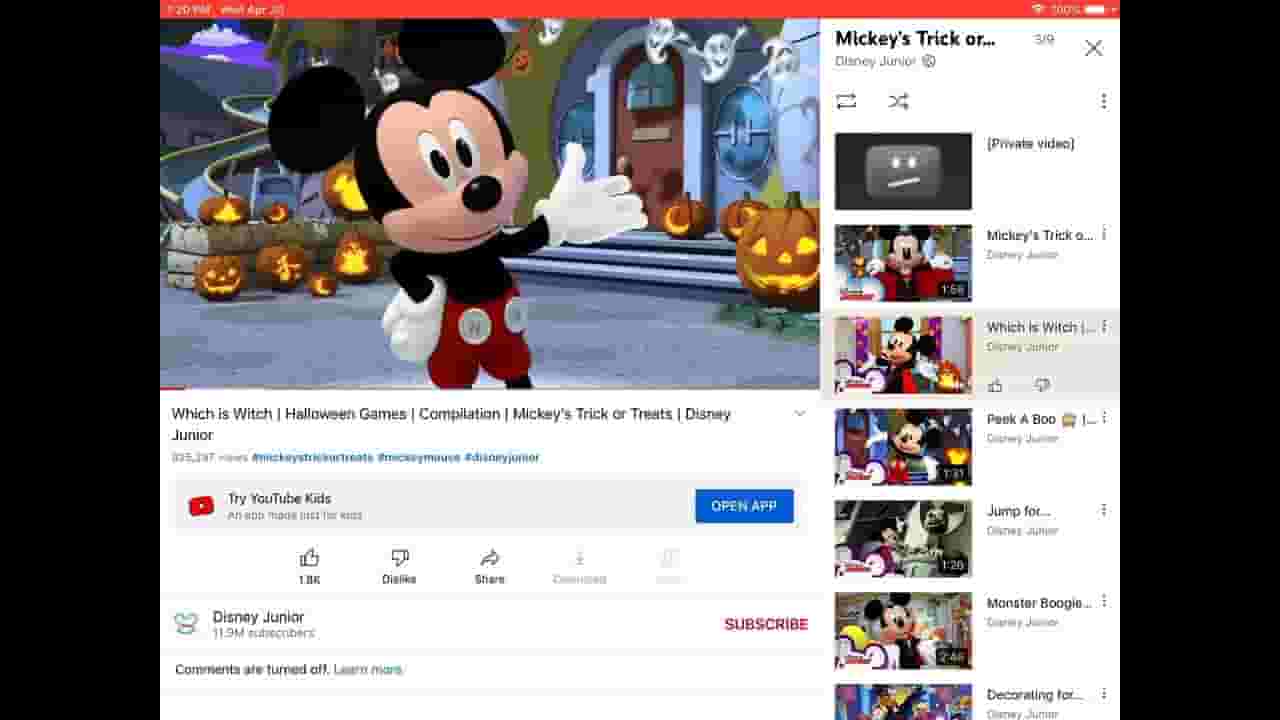Play Peek A Boo video thumbnail

pyautogui.click(x=903, y=447)
